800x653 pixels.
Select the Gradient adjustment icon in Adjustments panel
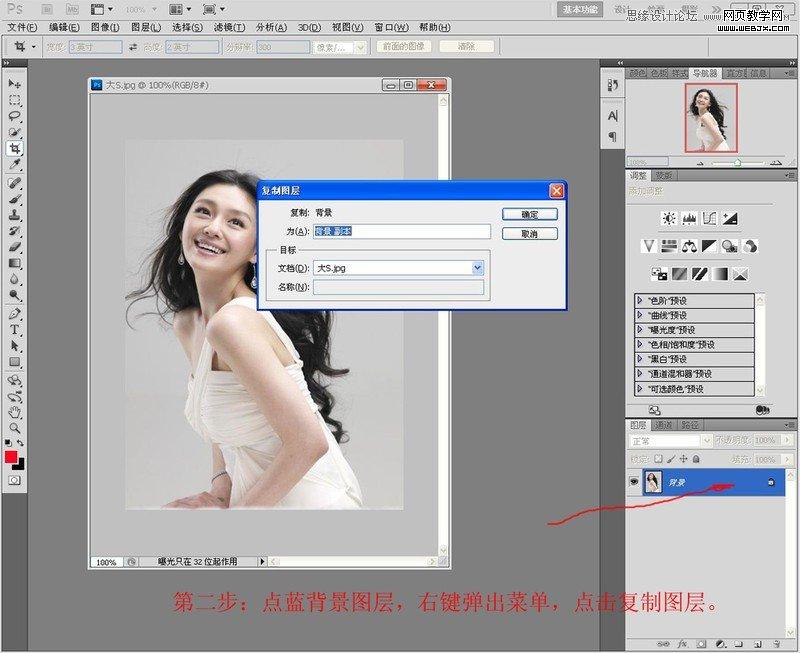720,274
